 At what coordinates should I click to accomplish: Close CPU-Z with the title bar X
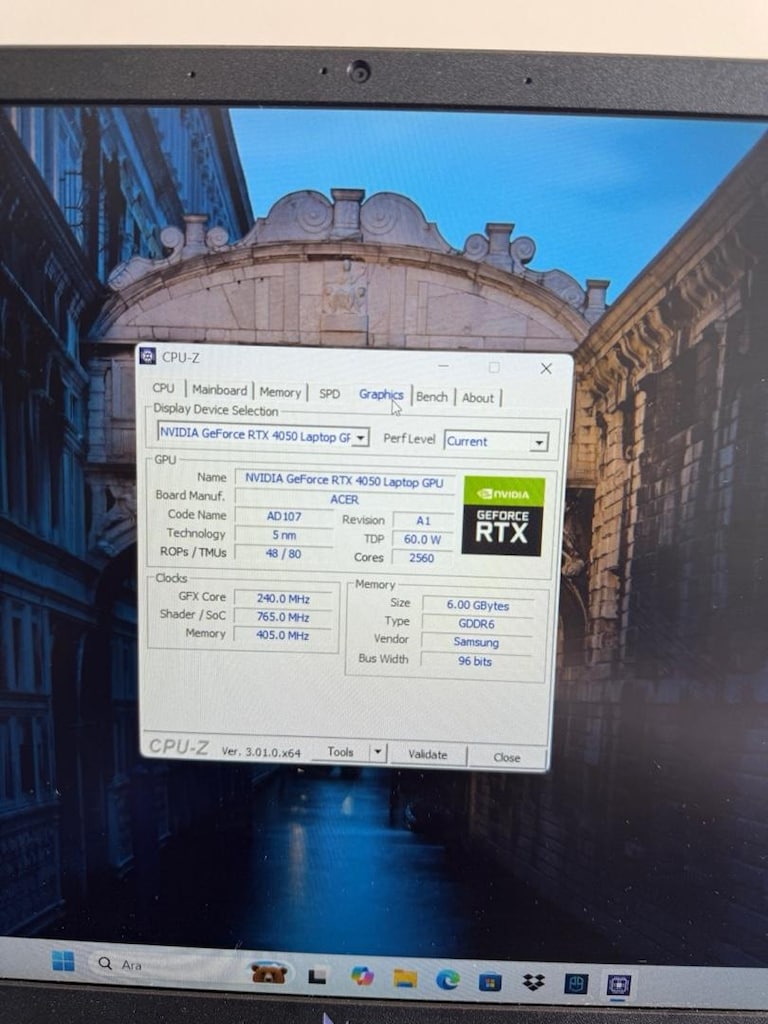[546, 368]
